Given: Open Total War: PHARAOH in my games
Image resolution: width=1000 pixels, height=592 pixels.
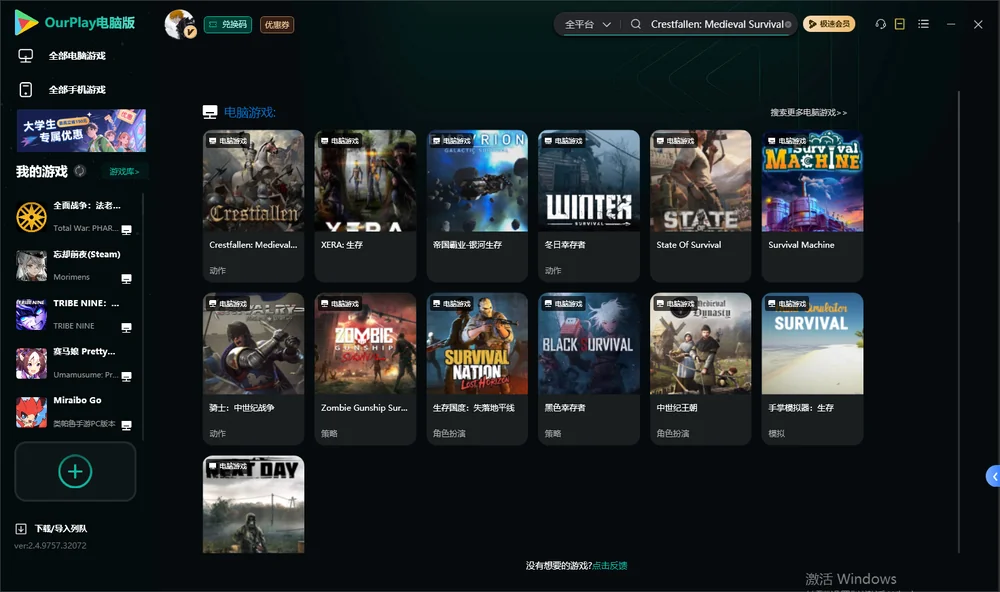Looking at the screenshot, I should click(75, 217).
